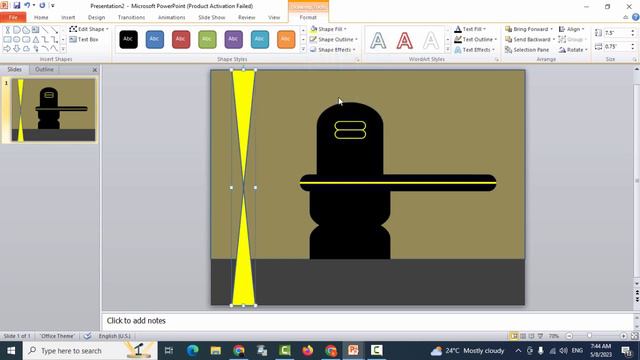This screenshot has width=640, height=360.
Task: Zoom in with the plus button
Action: coord(623,336)
